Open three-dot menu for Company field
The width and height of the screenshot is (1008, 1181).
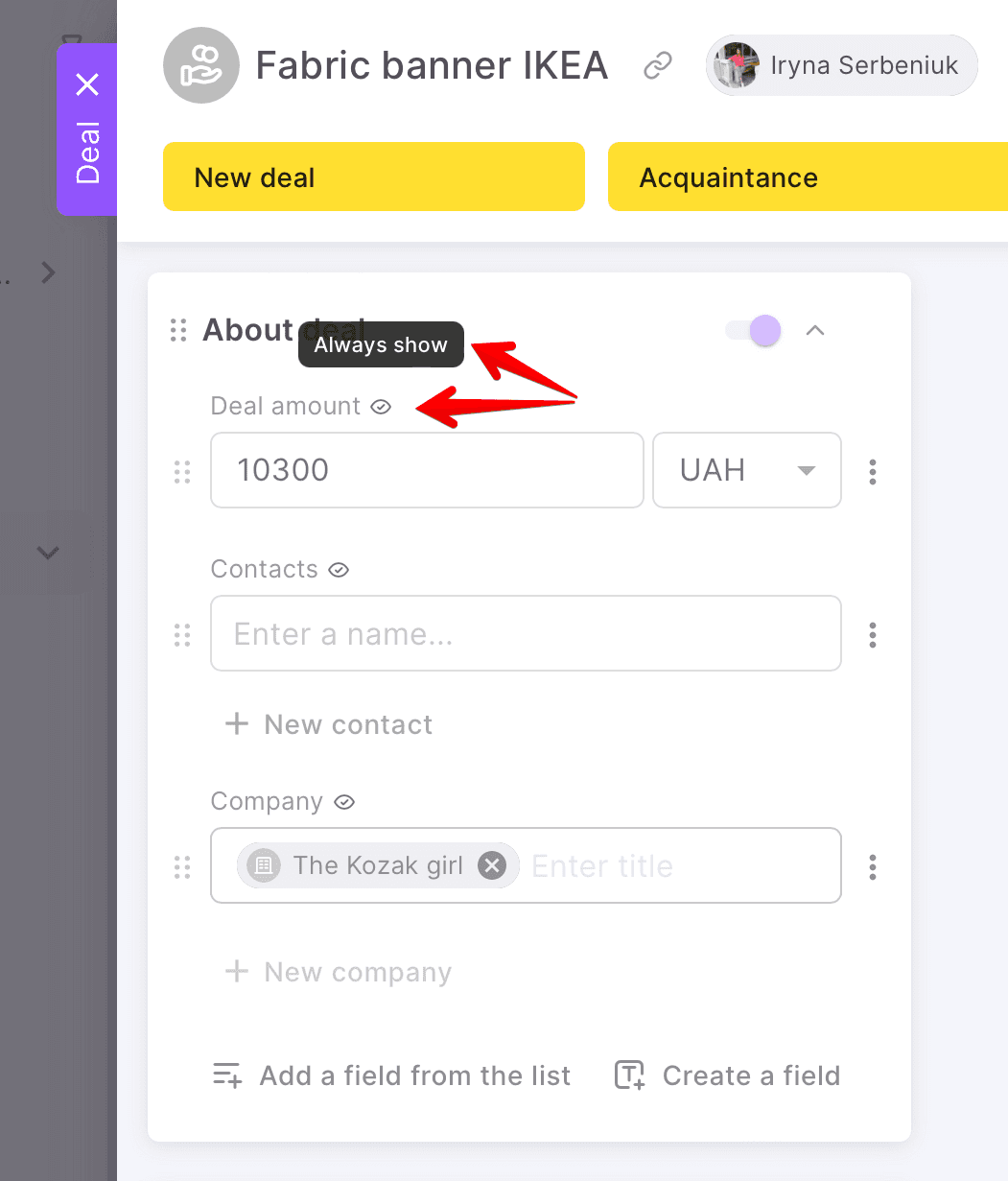click(872, 866)
